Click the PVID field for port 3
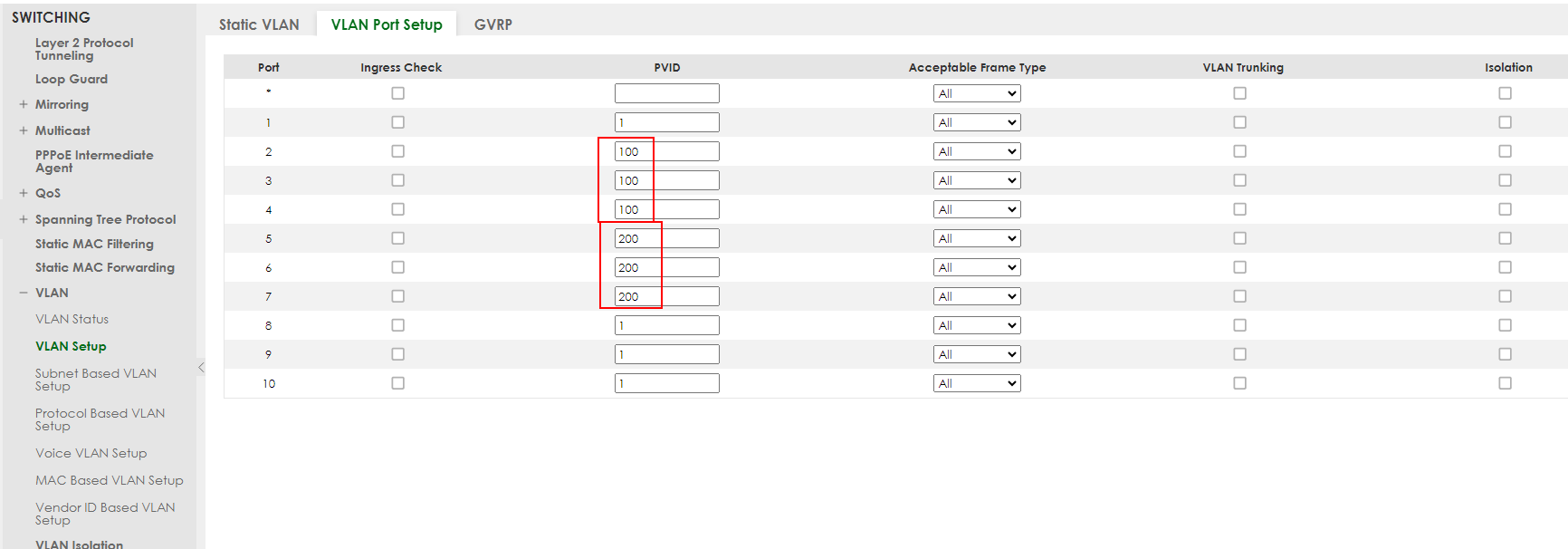 pyautogui.click(x=666, y=180)
